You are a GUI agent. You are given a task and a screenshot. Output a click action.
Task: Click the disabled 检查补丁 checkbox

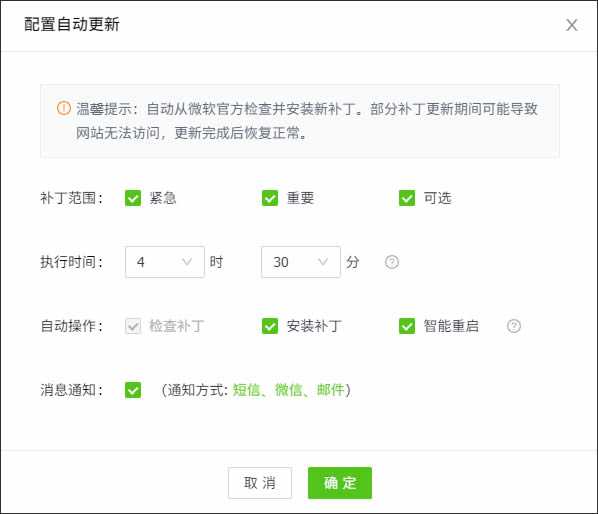click(133, 326)
